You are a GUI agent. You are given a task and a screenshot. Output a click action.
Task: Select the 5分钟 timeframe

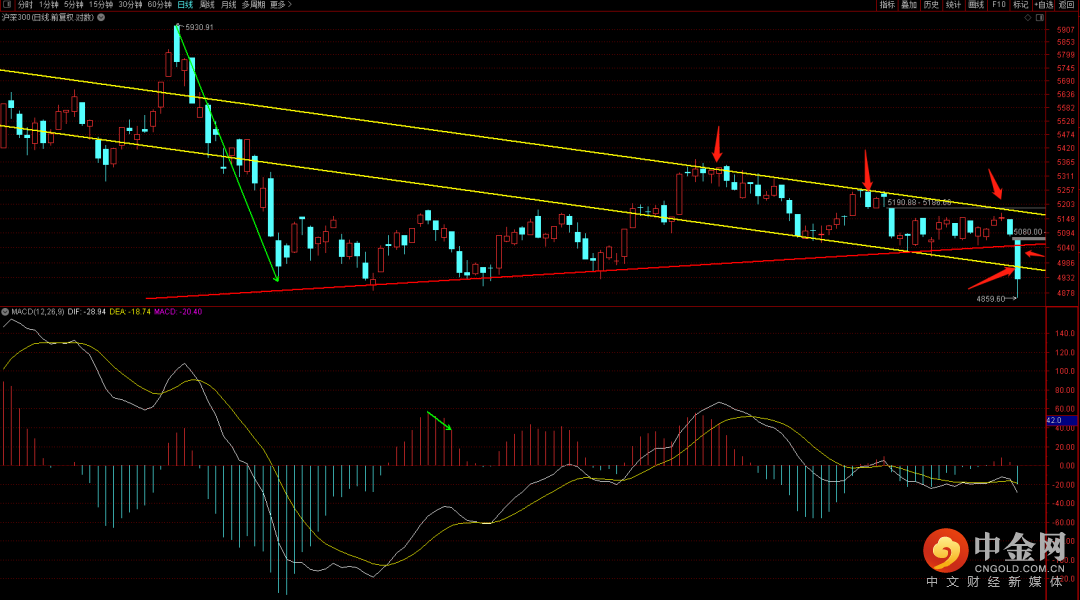coord(73,4)
